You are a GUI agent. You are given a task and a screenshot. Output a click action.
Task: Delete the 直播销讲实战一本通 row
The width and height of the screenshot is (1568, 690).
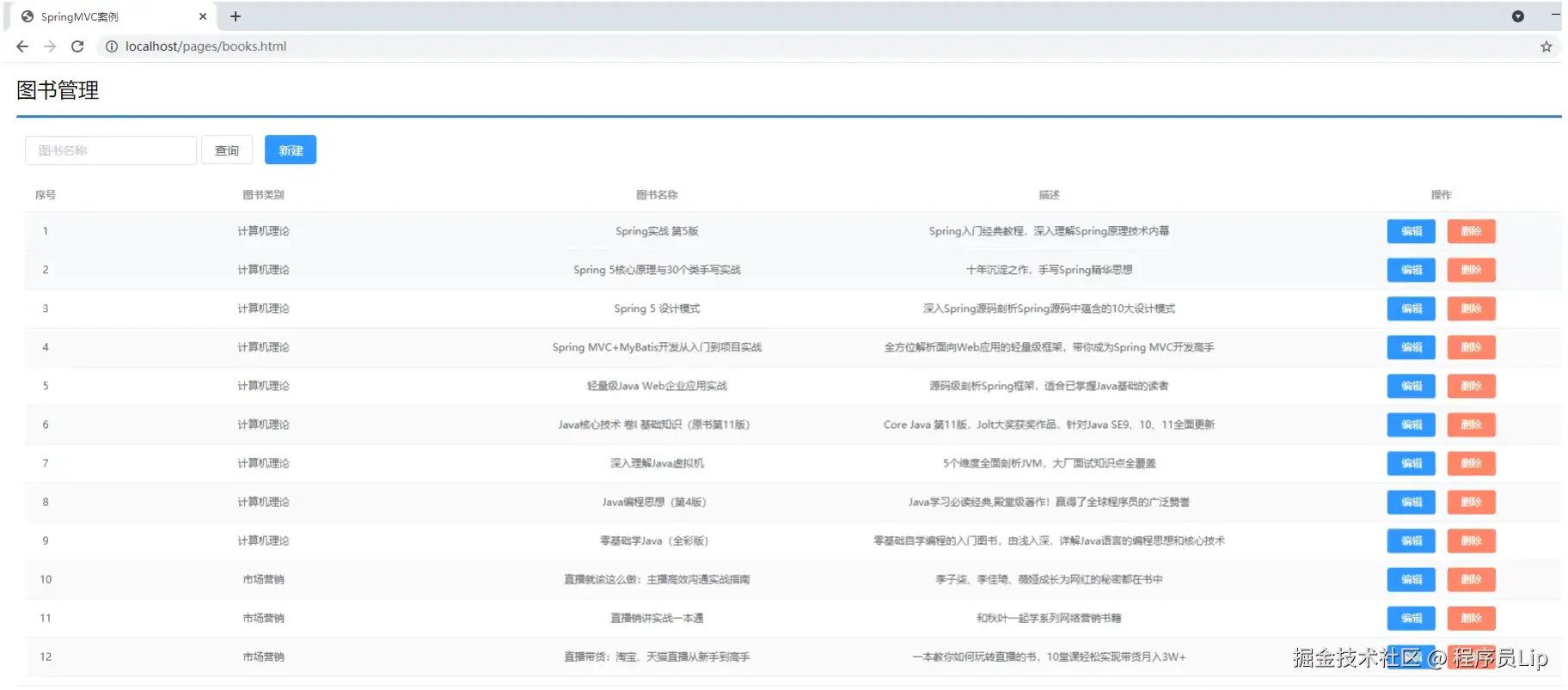click(x=1471, y=618)
